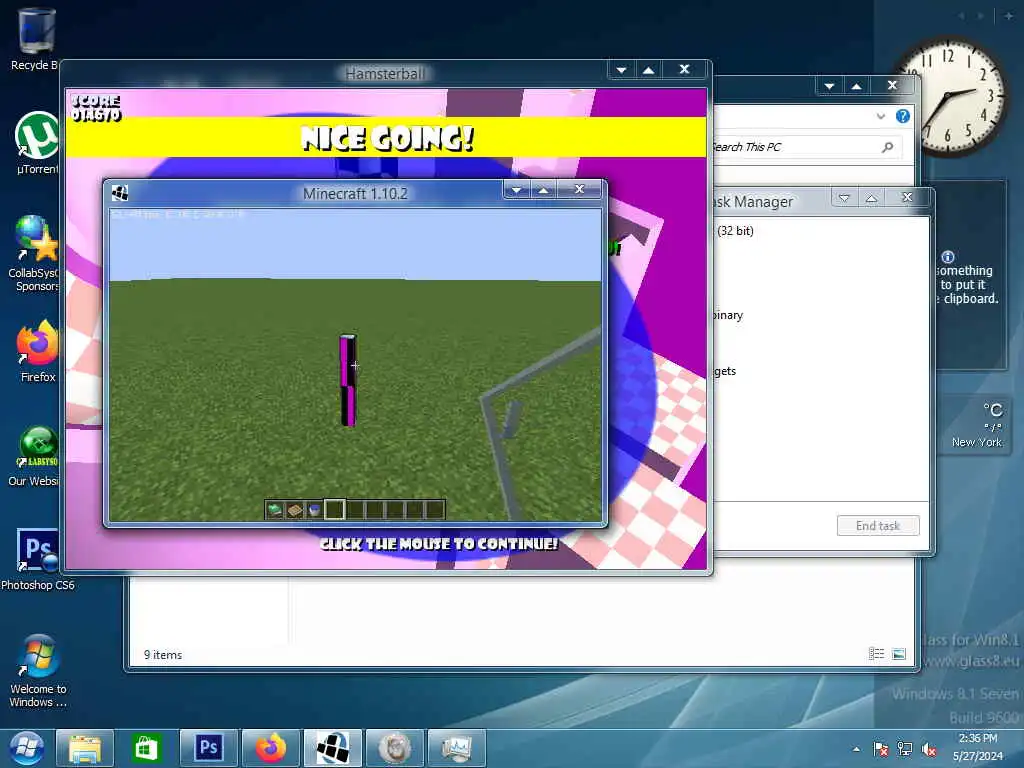The height and width of the screenshot is (768, 1024).
Task: Maximize the Task Manager window
Action: point(871,197)
